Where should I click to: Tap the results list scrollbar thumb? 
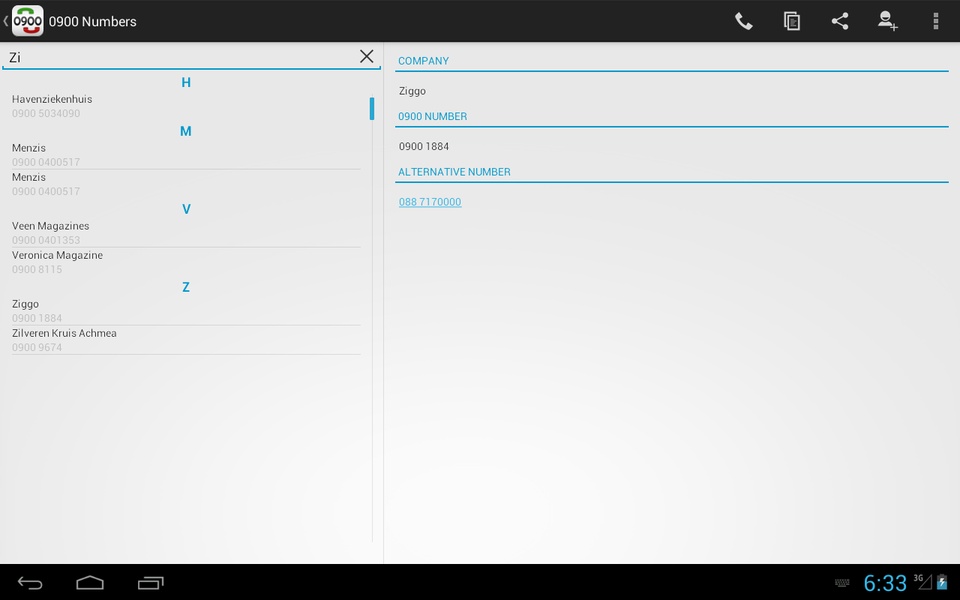point(372,108)
